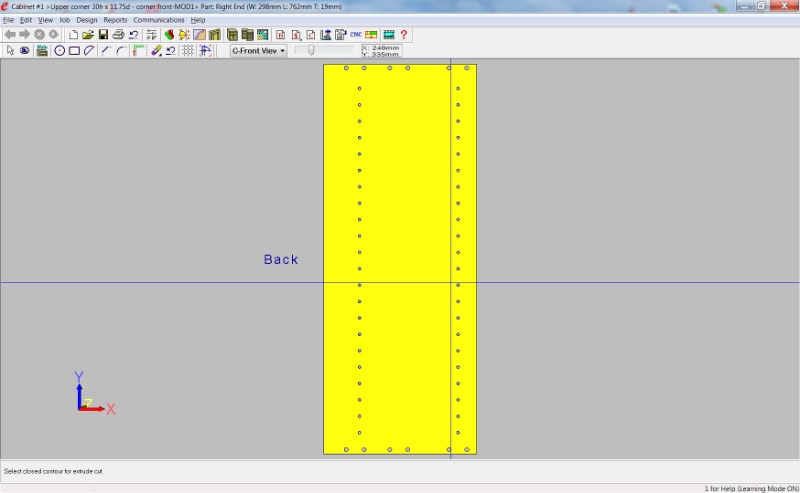Screen dimensions: 800x493
Task: Click the New document icon
Action: point(74,35)
